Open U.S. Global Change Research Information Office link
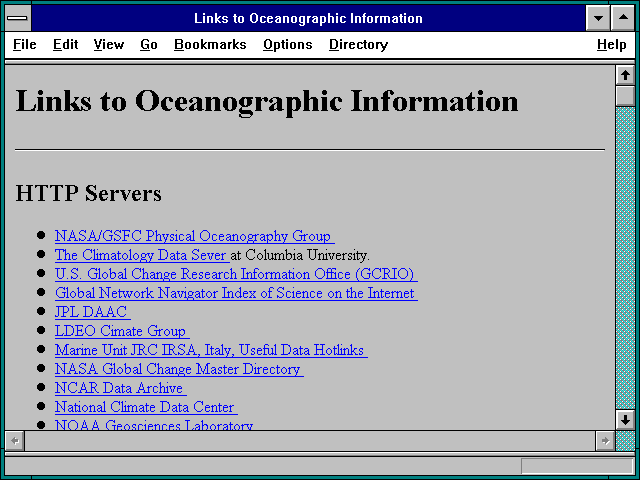This screenshot has height=480, width=640. tap(236, 274)
